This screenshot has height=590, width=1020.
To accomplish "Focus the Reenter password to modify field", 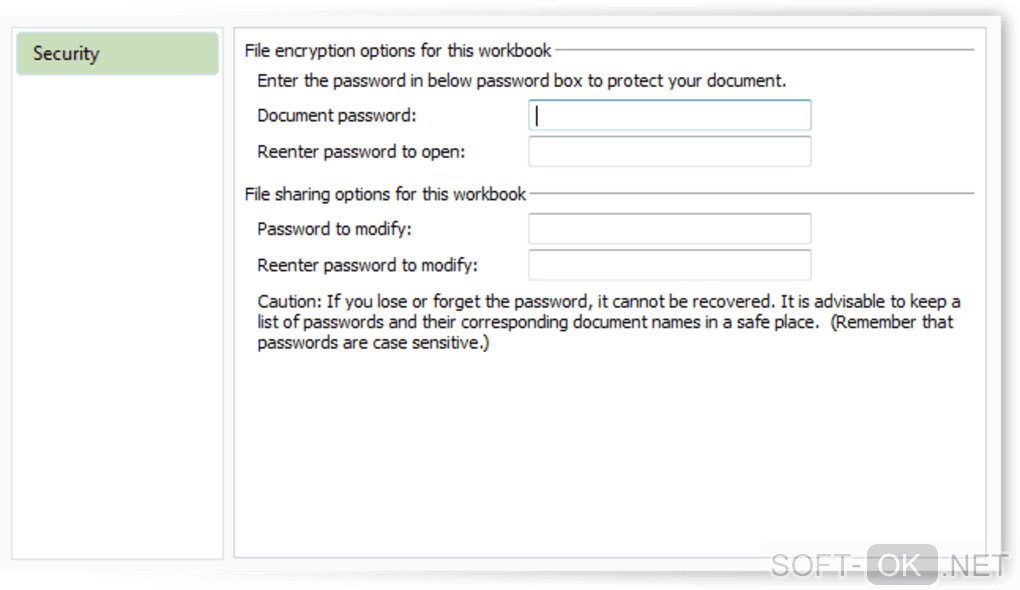I will coord(669,265).
